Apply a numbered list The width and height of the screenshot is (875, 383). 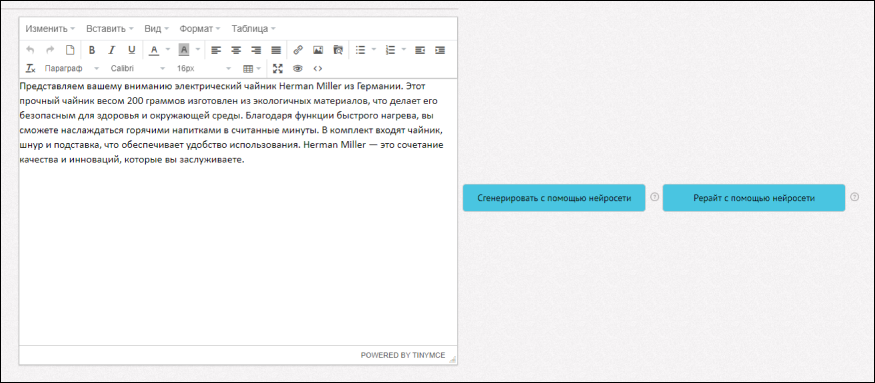click(390, 50)
